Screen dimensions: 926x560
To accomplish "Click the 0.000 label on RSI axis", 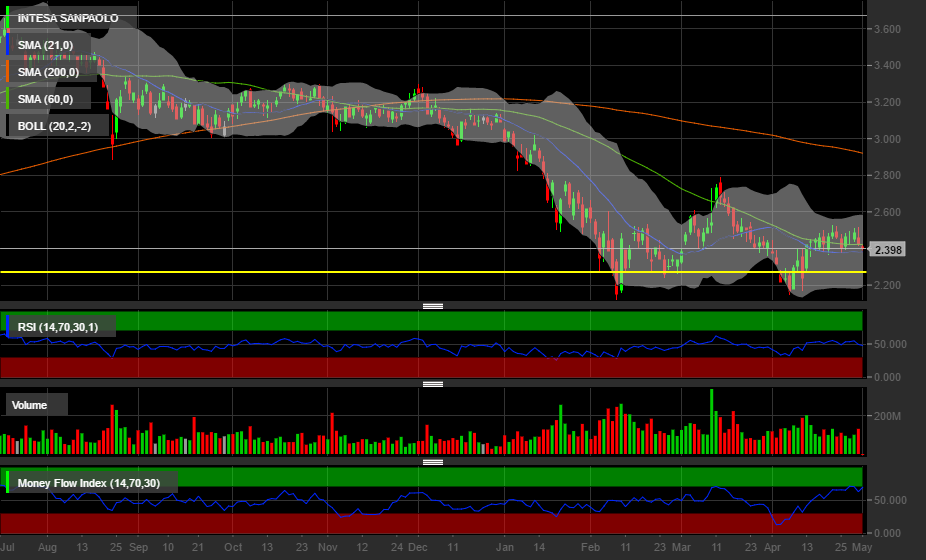I will point(887,377).
